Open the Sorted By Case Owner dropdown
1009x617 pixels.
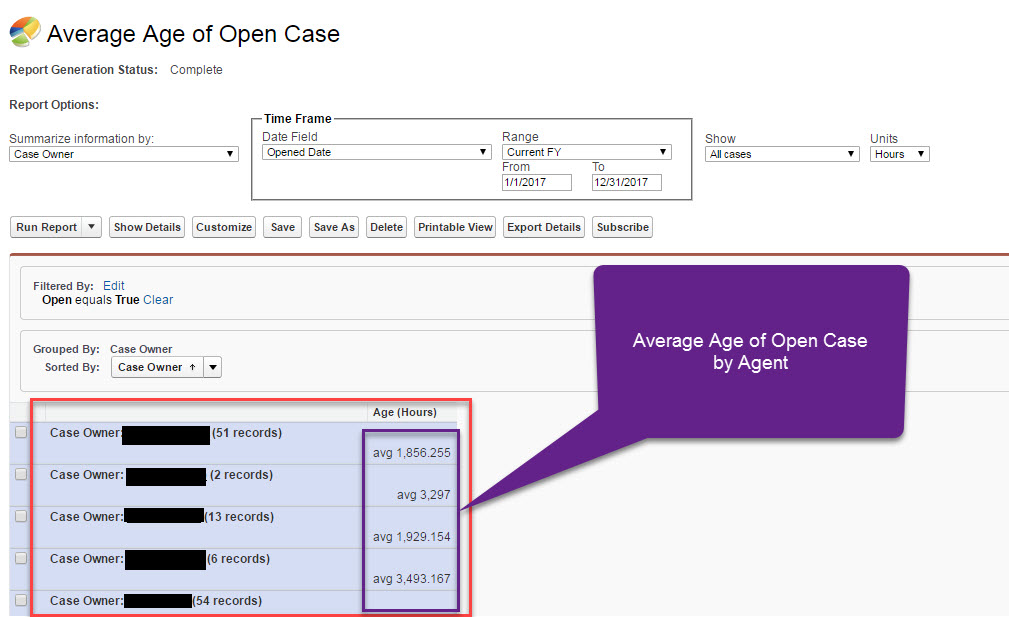click(x=210, y=367)
